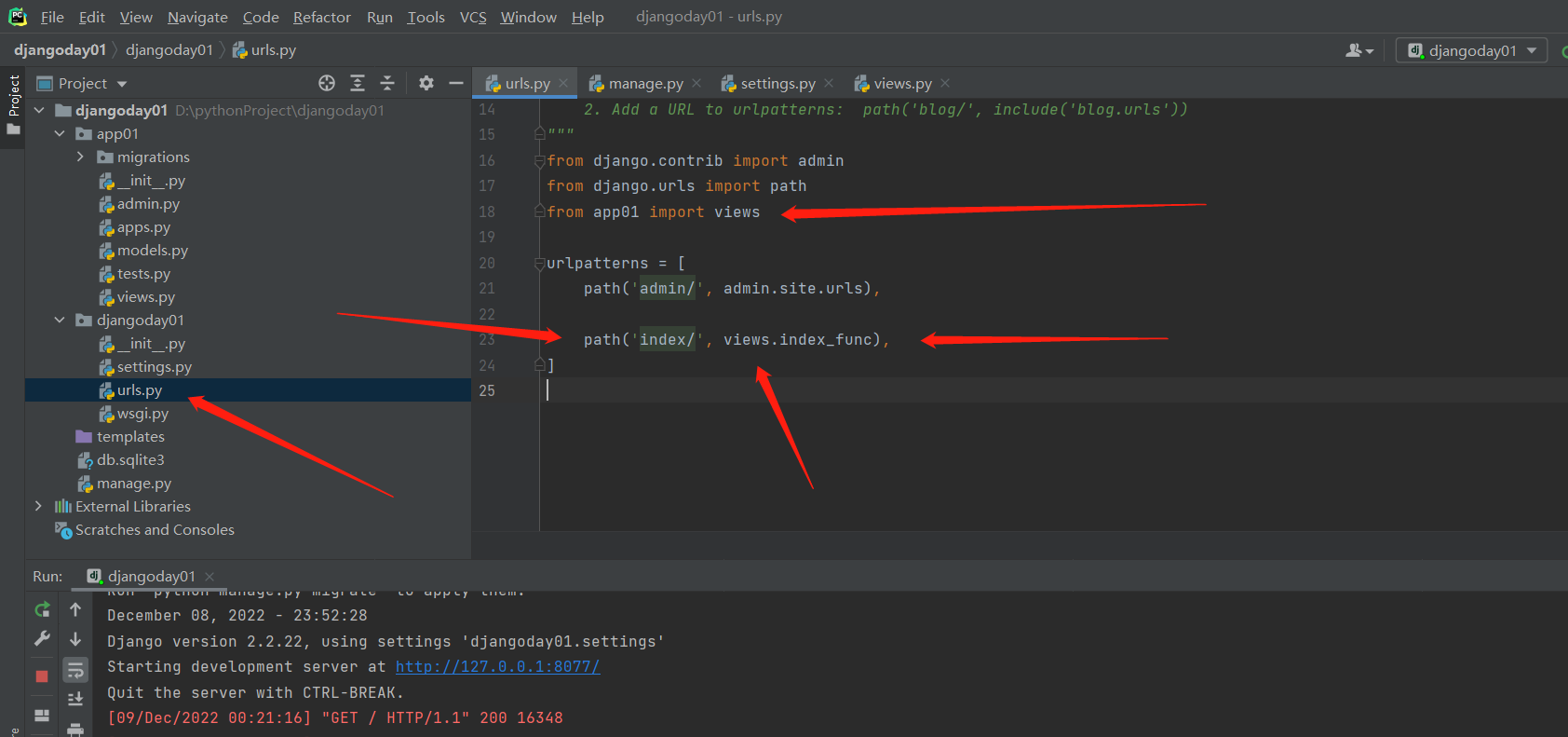This screenshot has height=737, width=1568.
Task: Open the Help menu
Action: [588, 17]
